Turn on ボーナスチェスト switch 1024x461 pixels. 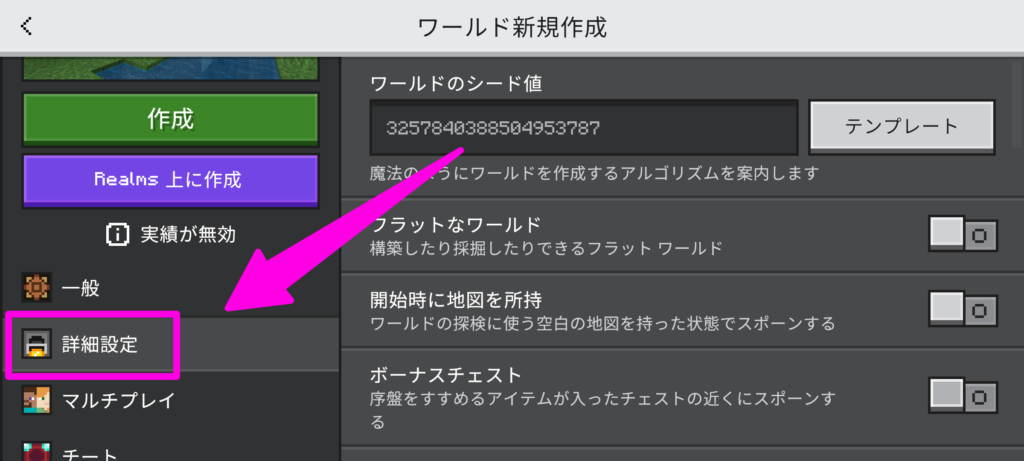coord(963,396)
